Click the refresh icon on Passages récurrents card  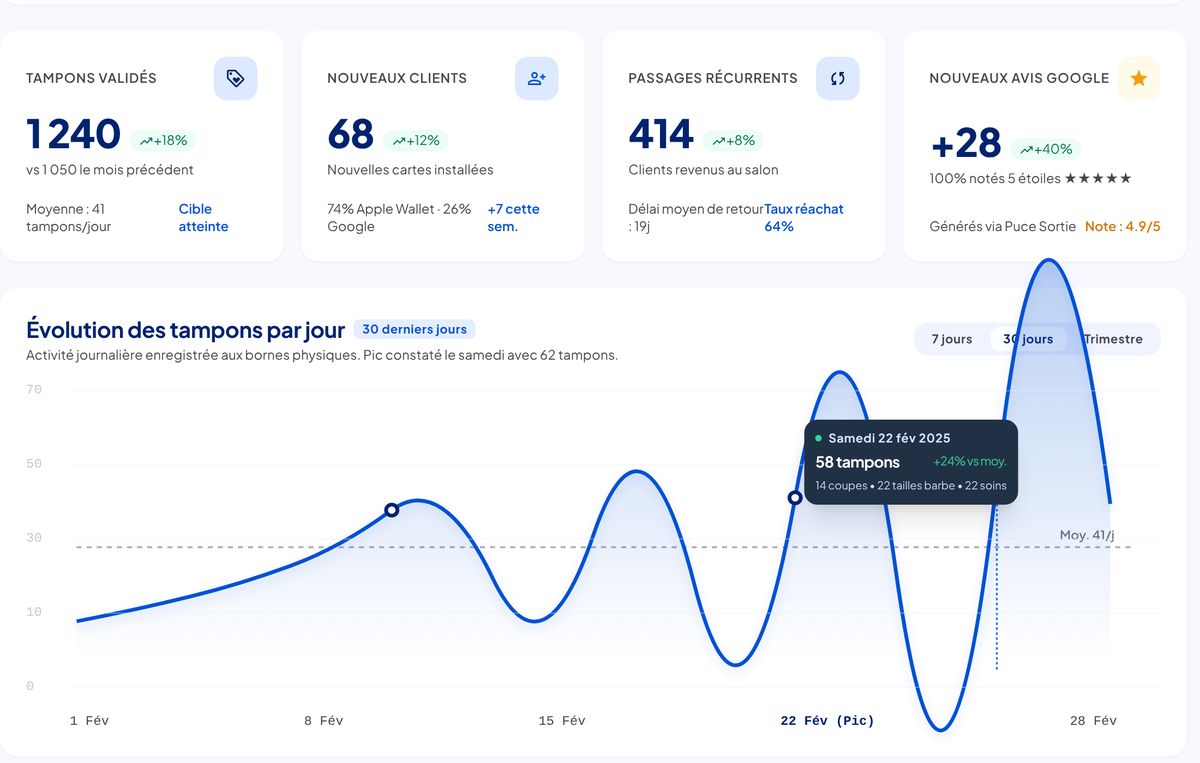click(838, 78)
